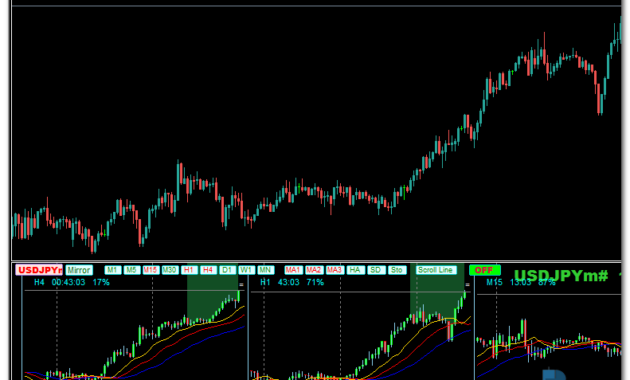The height and width of the screenshot is (380, 630).
Task: Toggle the M15 timeframe button
Action: tap(151, 270)
